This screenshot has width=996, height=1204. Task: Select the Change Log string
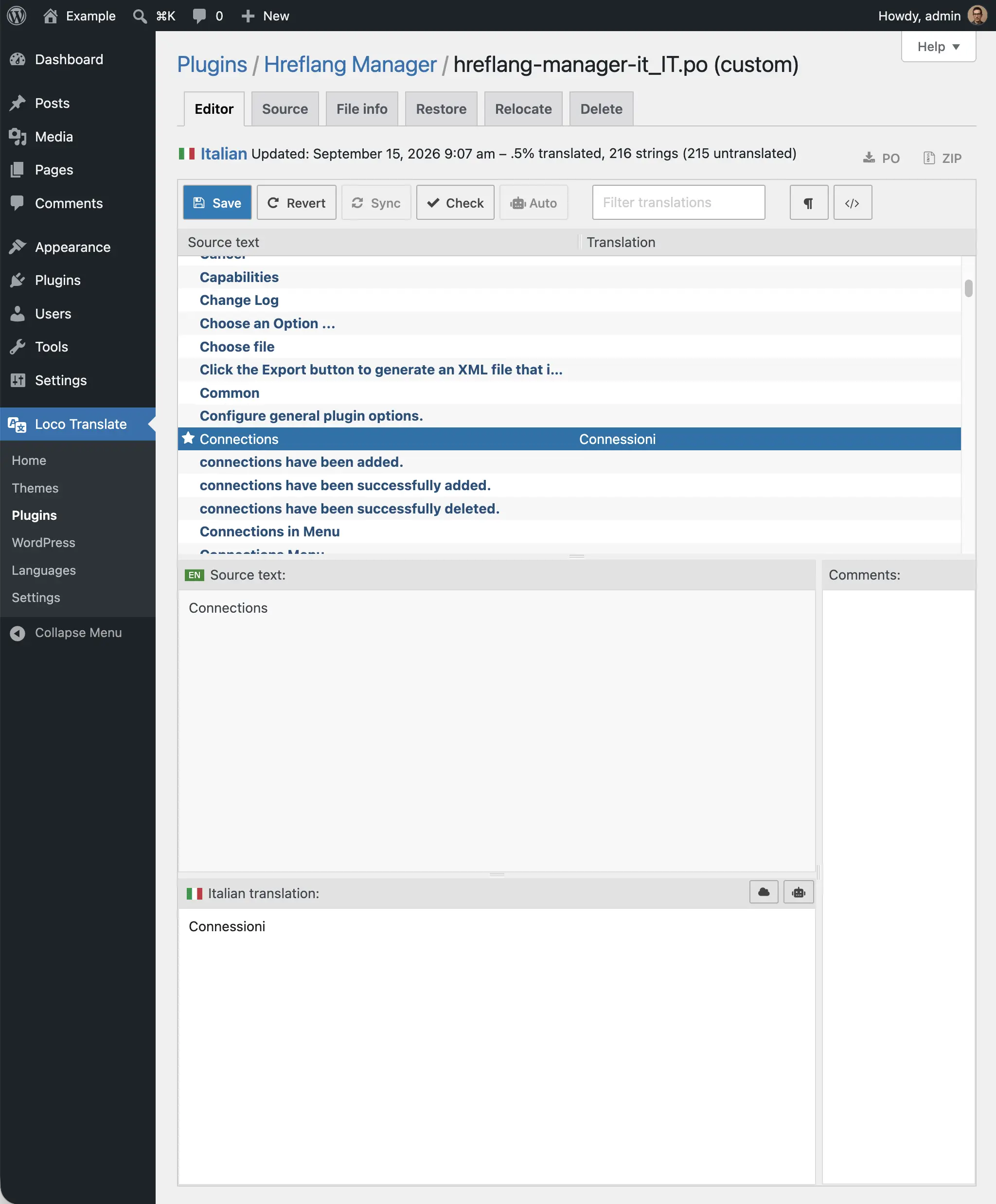pos(569,301)
